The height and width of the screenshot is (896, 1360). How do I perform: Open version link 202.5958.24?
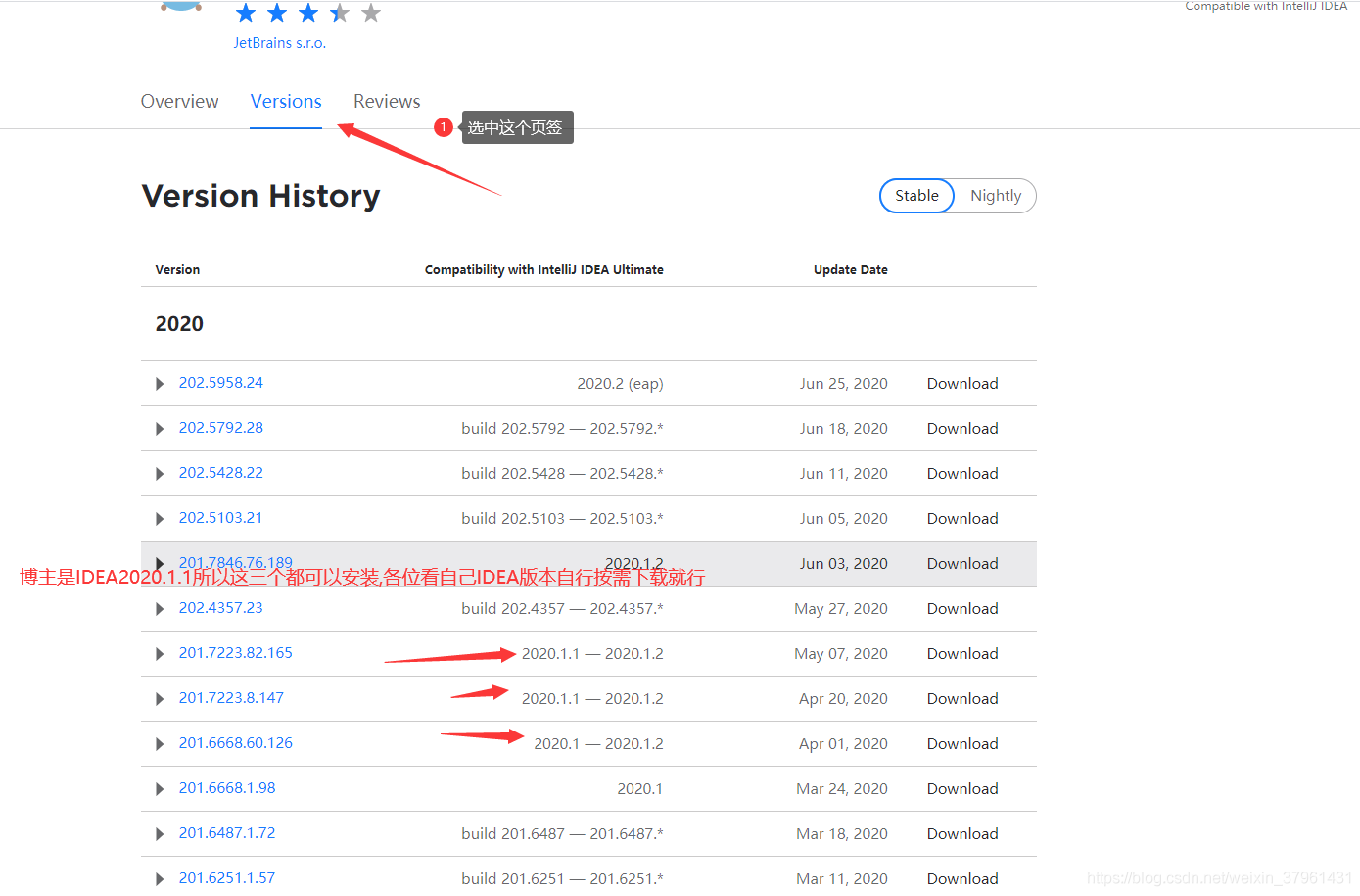[x=221, y=383]
